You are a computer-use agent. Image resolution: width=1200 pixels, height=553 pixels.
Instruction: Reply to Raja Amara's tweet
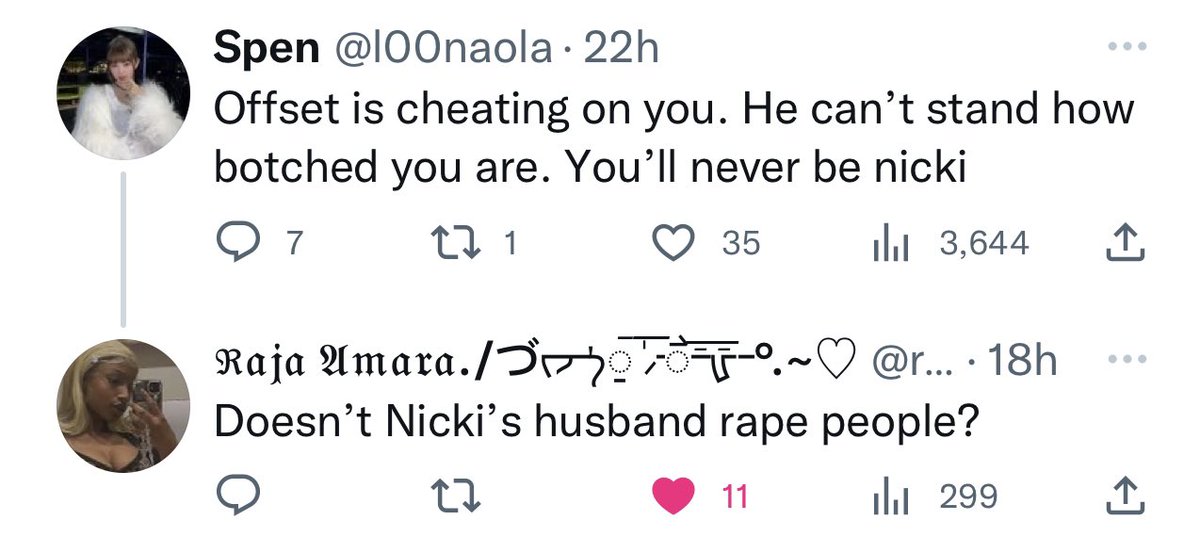coord(237,495)
